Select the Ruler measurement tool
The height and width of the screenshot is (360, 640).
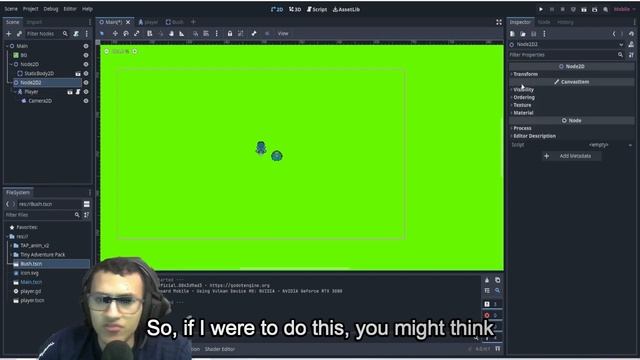(182, 33)
